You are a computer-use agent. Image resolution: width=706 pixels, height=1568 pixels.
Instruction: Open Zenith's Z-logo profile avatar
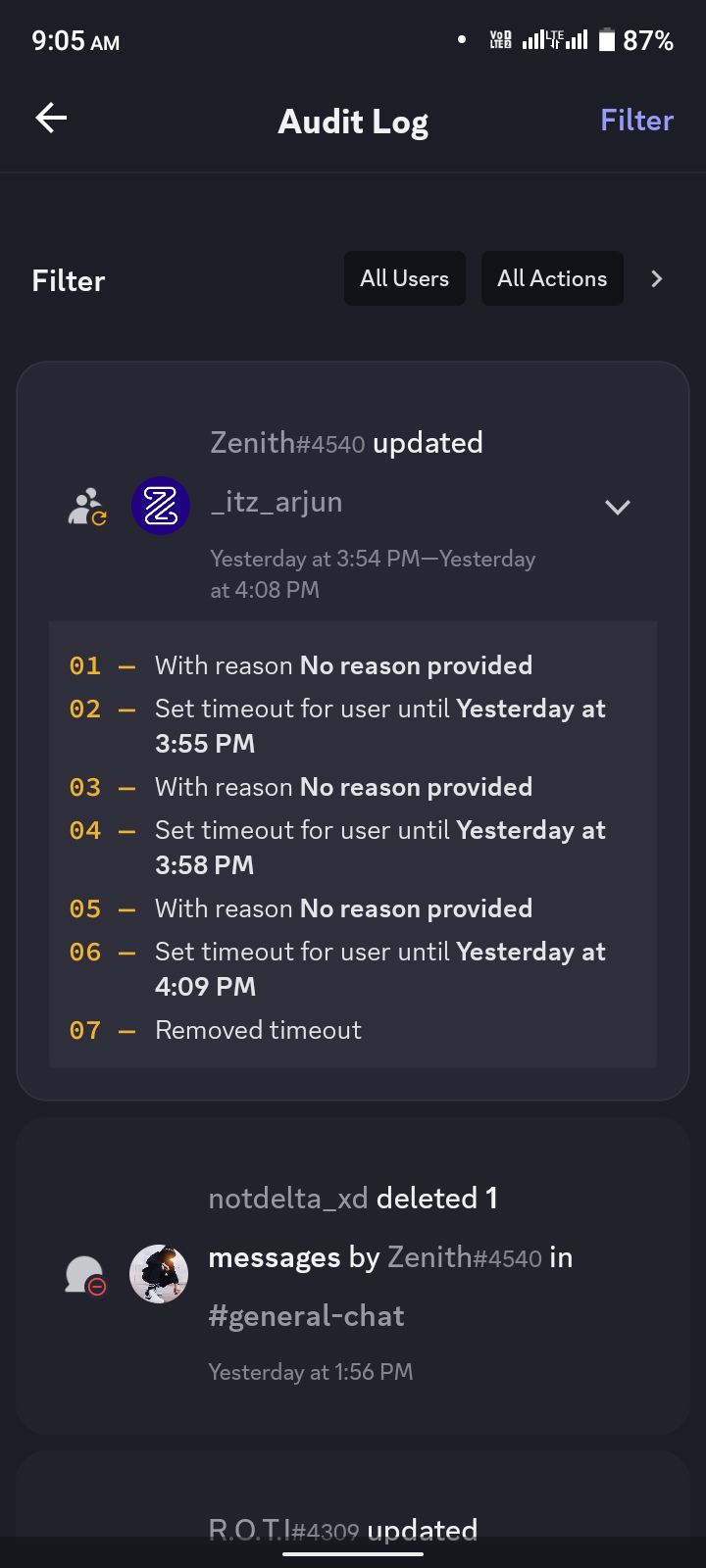pos(159,506)
